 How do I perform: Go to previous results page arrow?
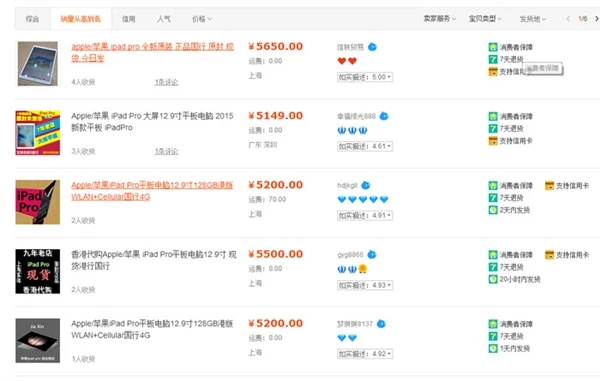[x=568, y=19]
